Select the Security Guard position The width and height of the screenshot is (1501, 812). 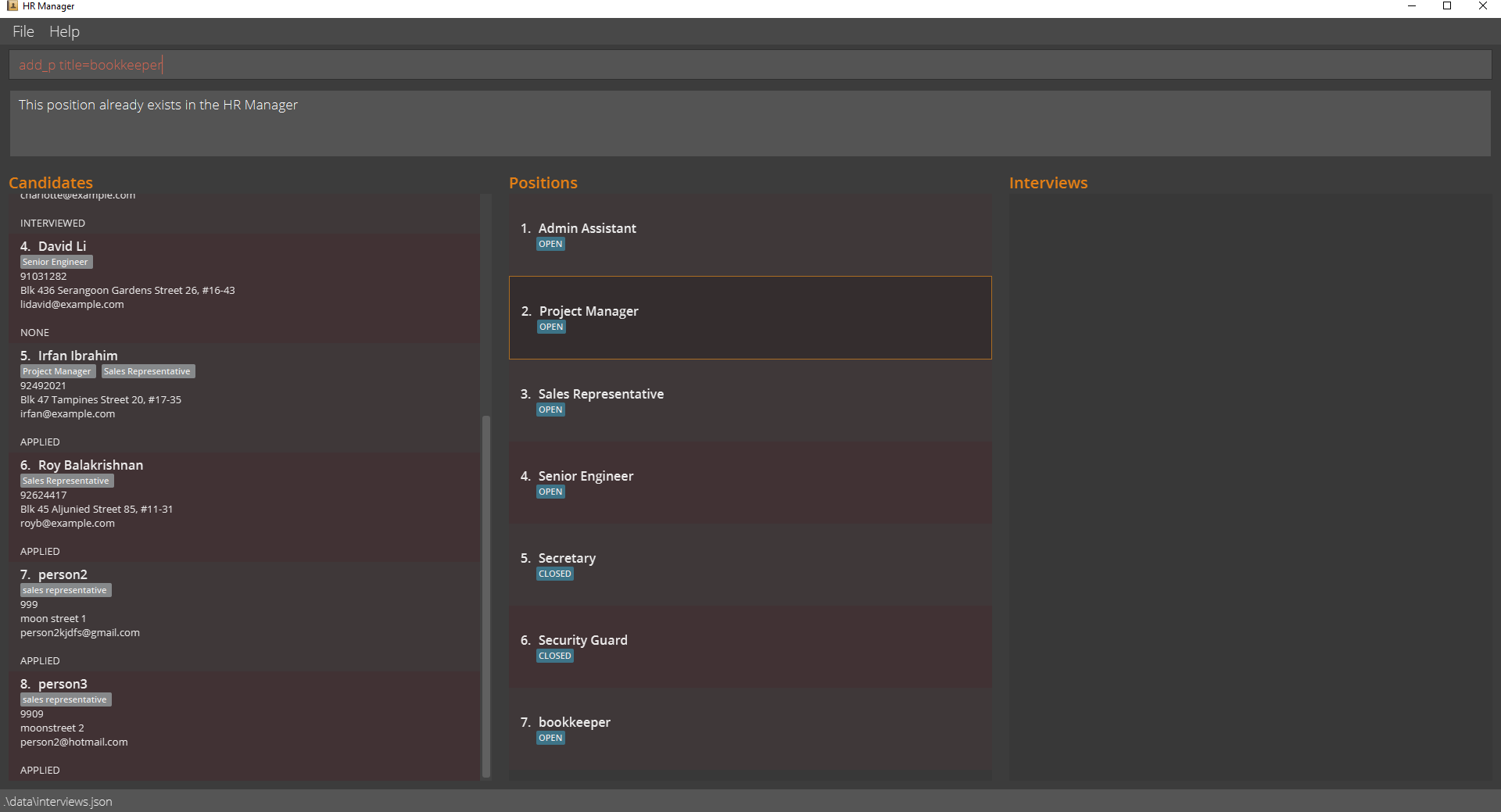[750, 646]
